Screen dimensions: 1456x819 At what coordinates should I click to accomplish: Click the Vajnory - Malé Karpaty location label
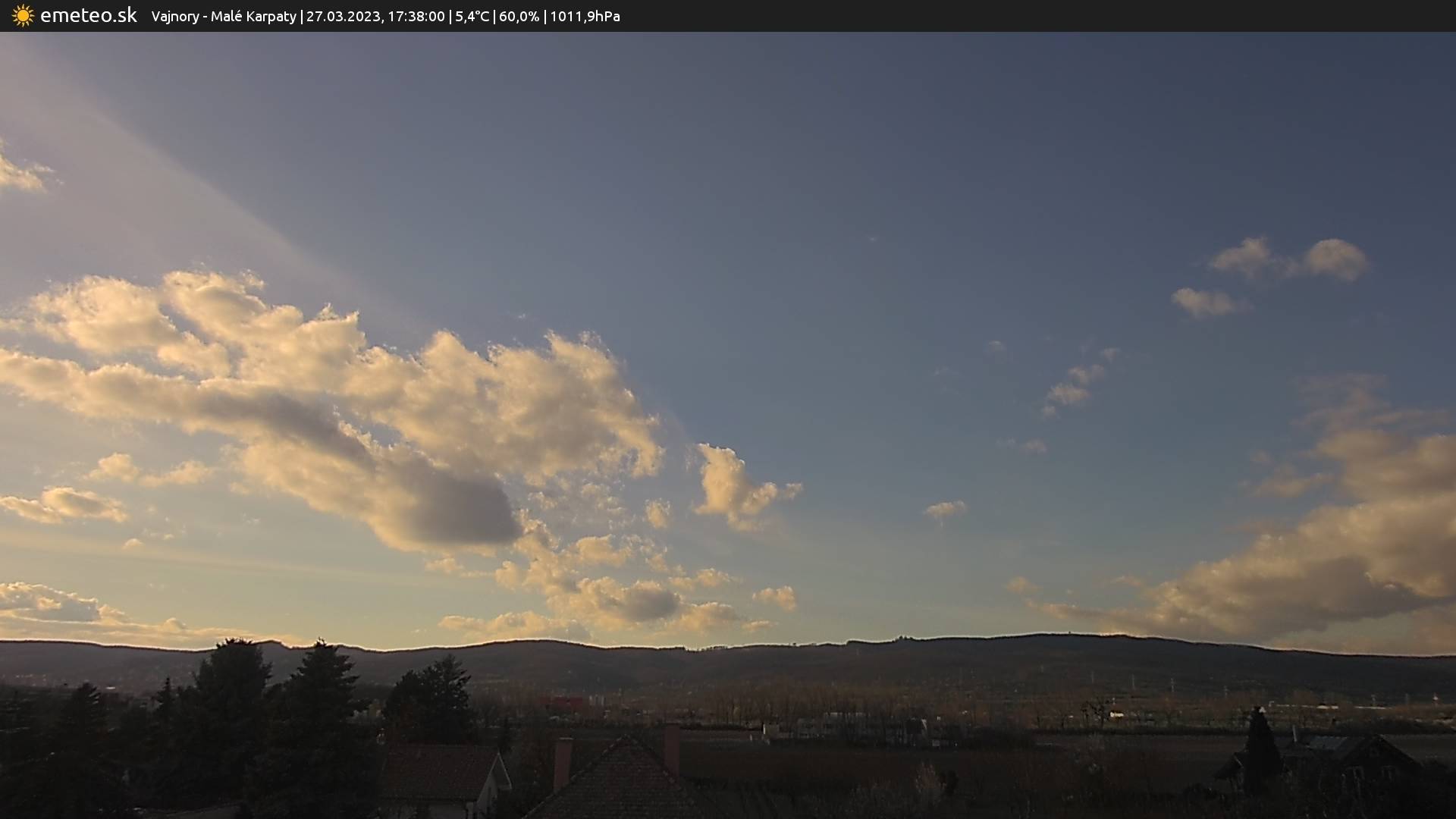click(x=224, y=17)
